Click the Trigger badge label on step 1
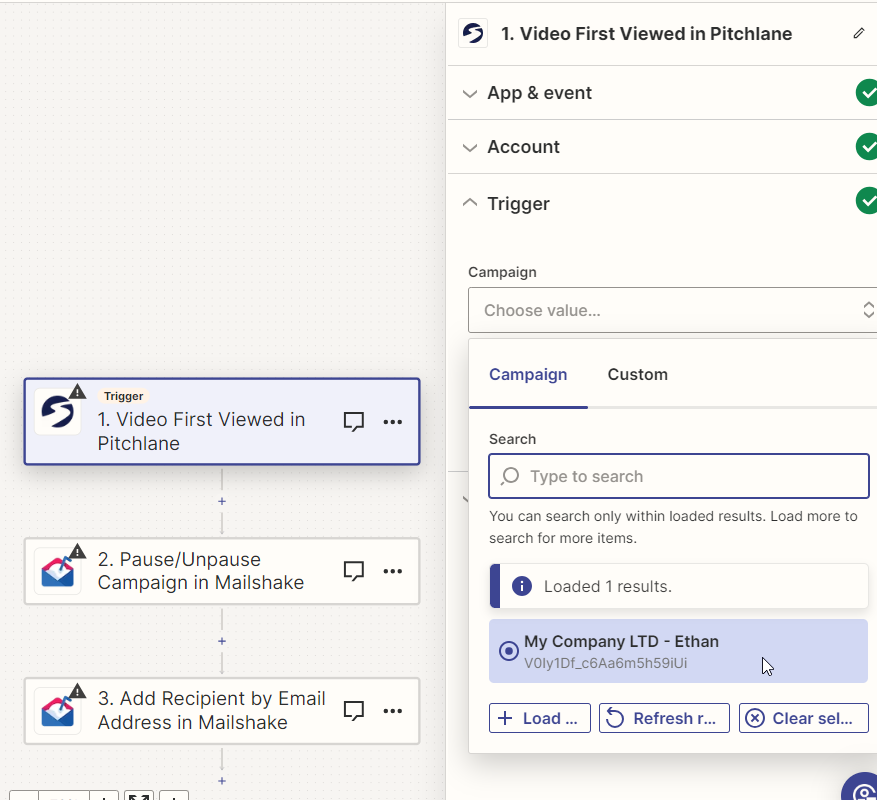The width and height of the screenshot is (877, 800). 124,396
